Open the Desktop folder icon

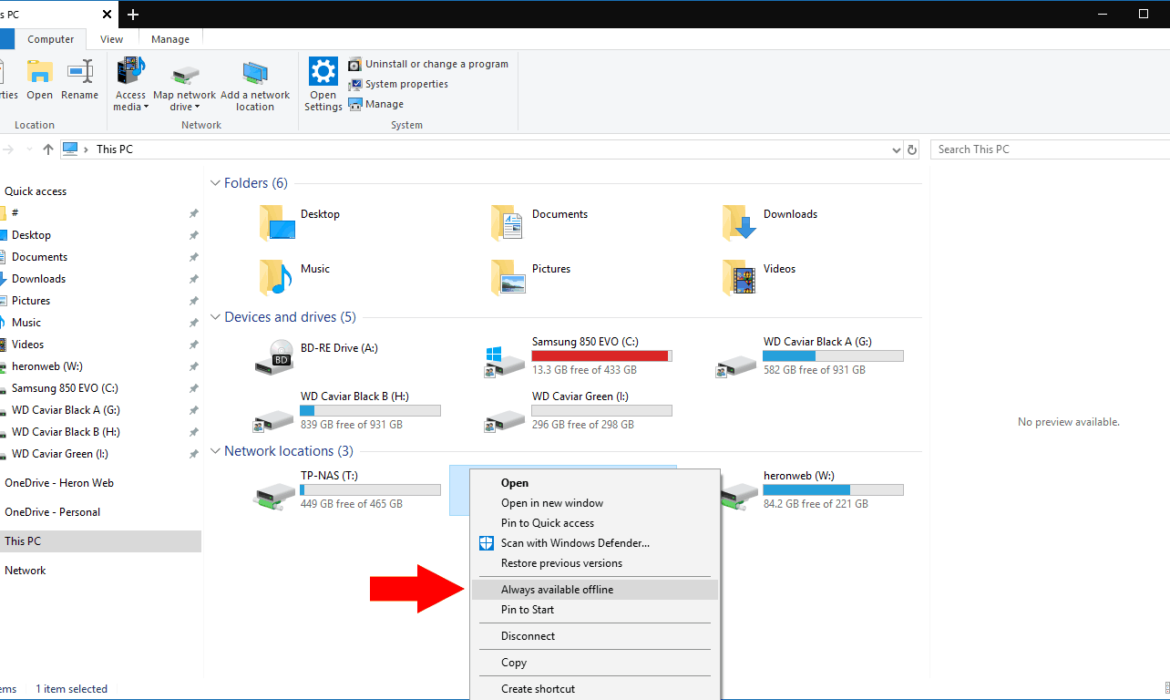pos(277,222)
